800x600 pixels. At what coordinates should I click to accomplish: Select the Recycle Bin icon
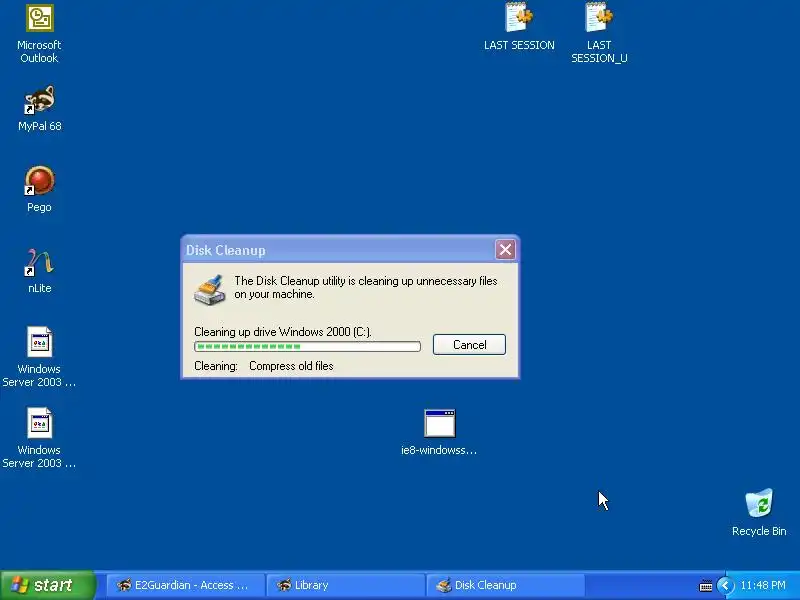click(759, 503)
